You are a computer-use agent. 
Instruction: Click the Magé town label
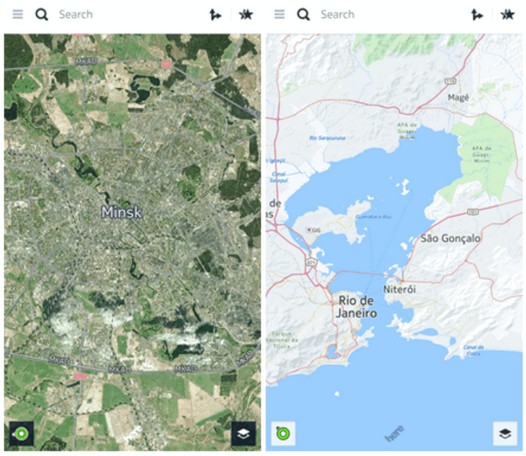click(x=459, y=98)
